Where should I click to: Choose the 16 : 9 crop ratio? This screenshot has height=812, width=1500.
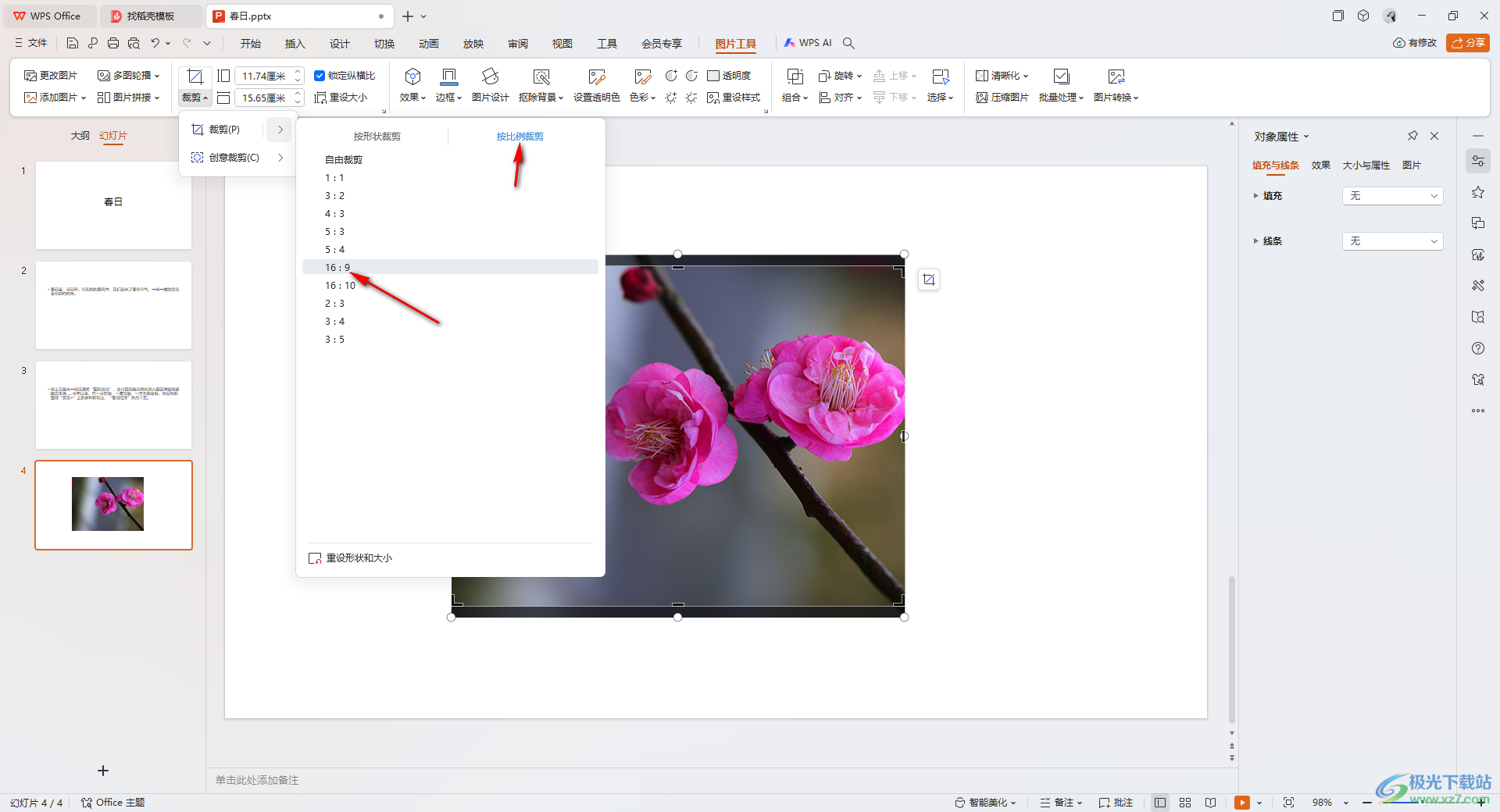coord(450,267)
